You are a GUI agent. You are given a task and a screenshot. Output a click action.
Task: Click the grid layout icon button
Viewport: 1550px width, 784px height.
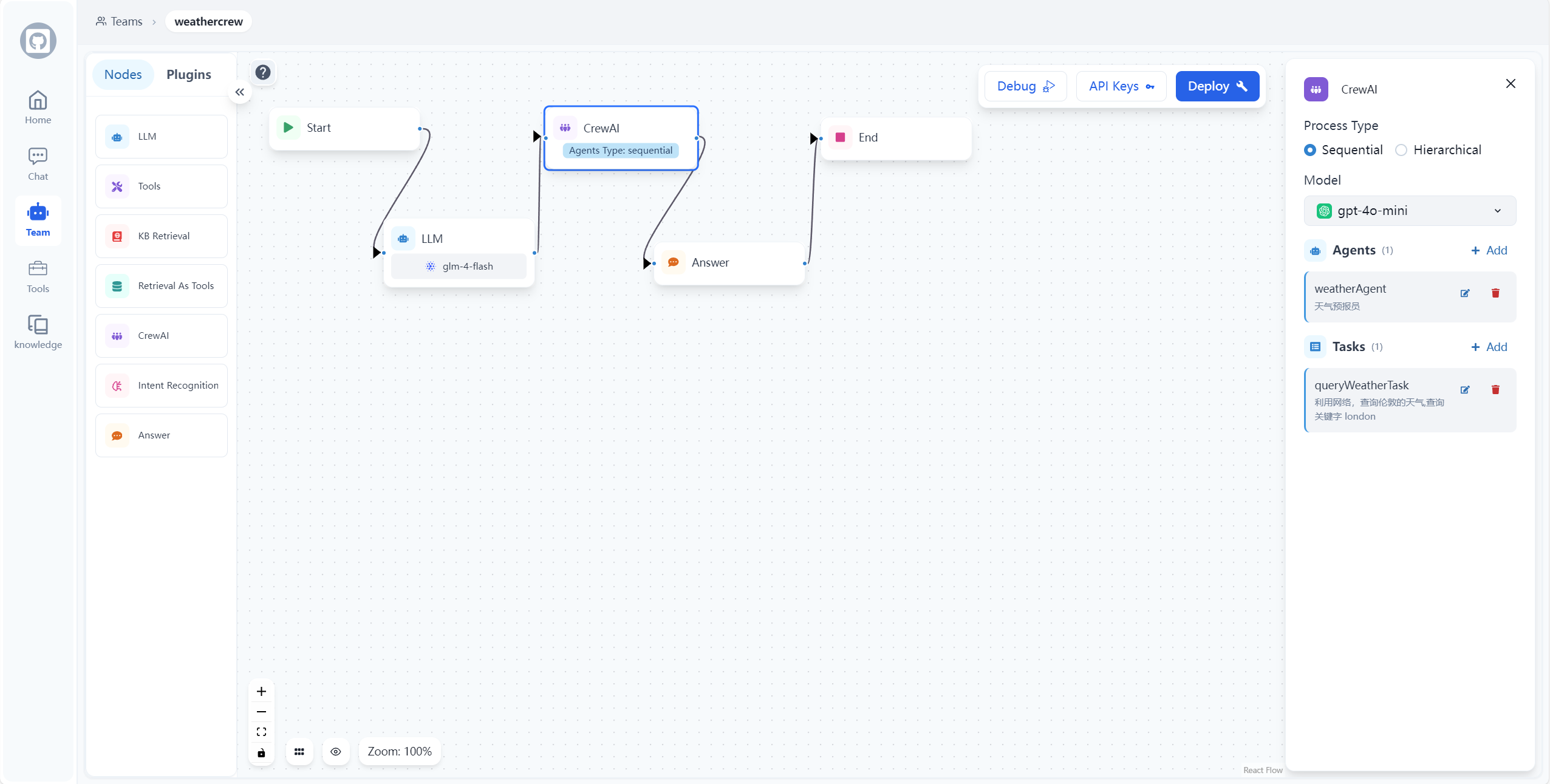(299, 752)
